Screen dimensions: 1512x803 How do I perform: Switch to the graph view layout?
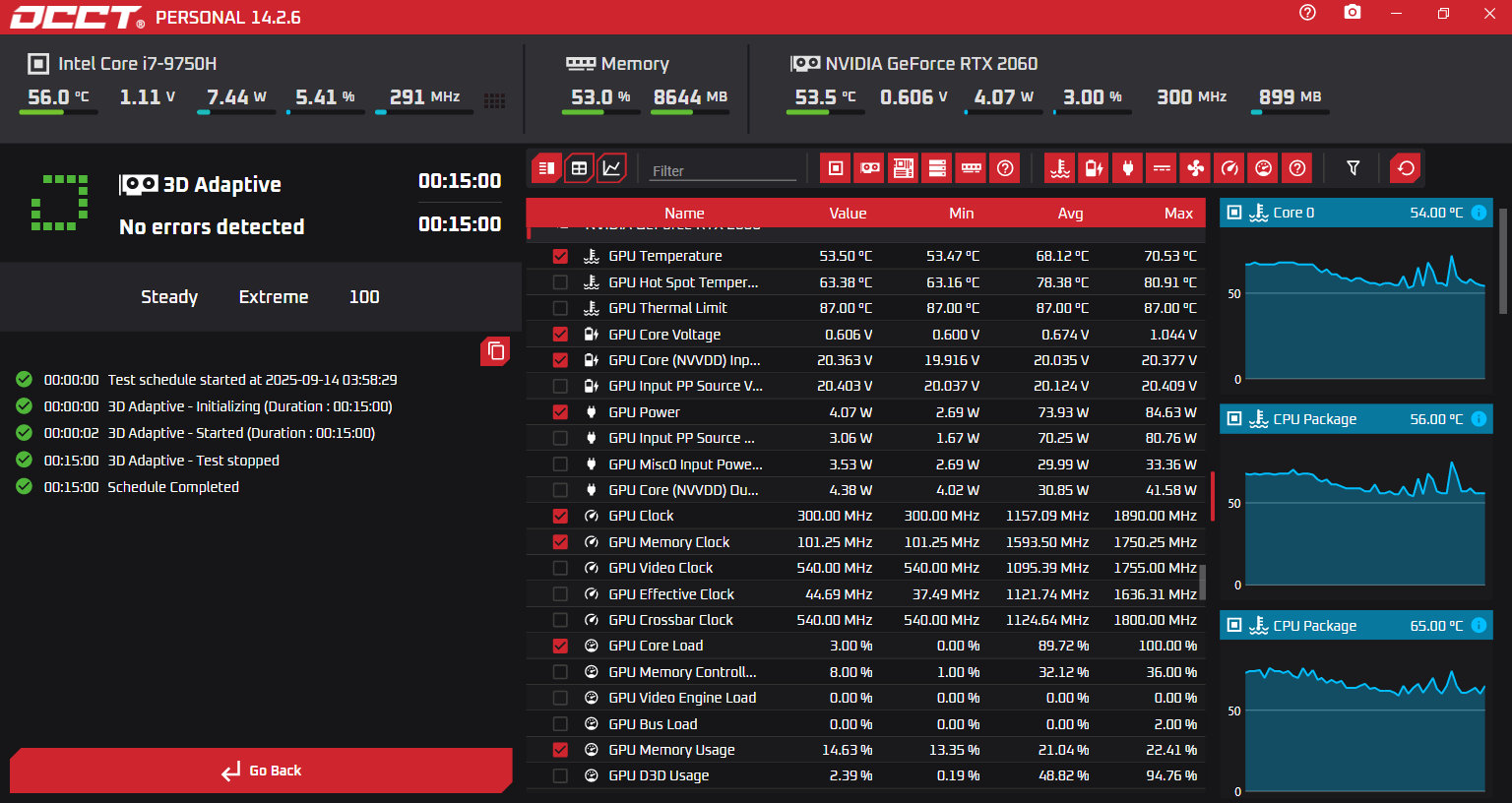[611, 168]
